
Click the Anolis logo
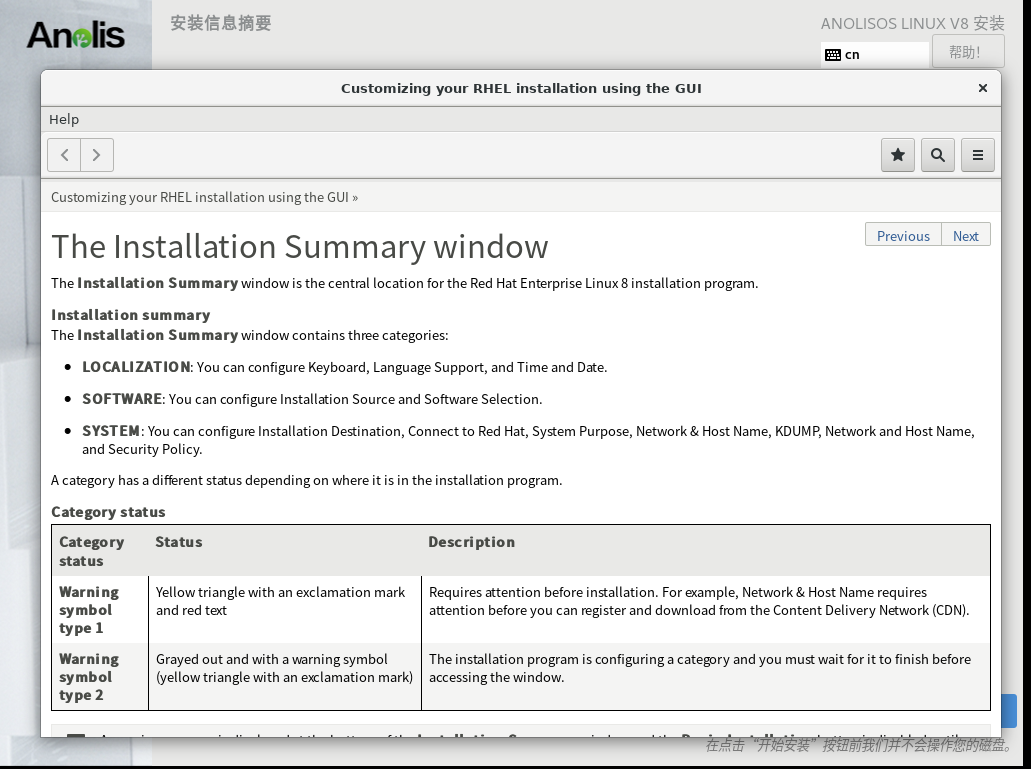click(76, 36)
